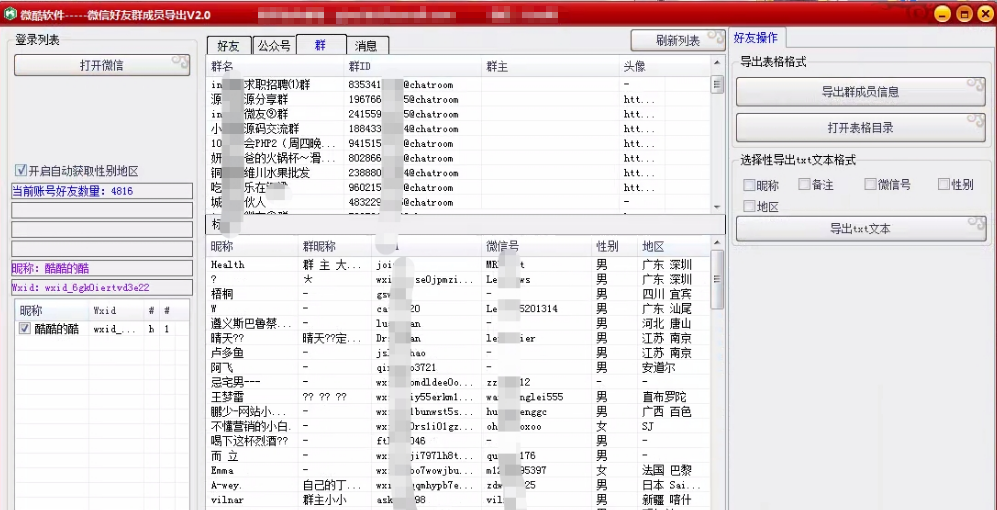Open the 打开表格目录 button
The width and height of the screenshot is (997, 510).
(860, 128)
